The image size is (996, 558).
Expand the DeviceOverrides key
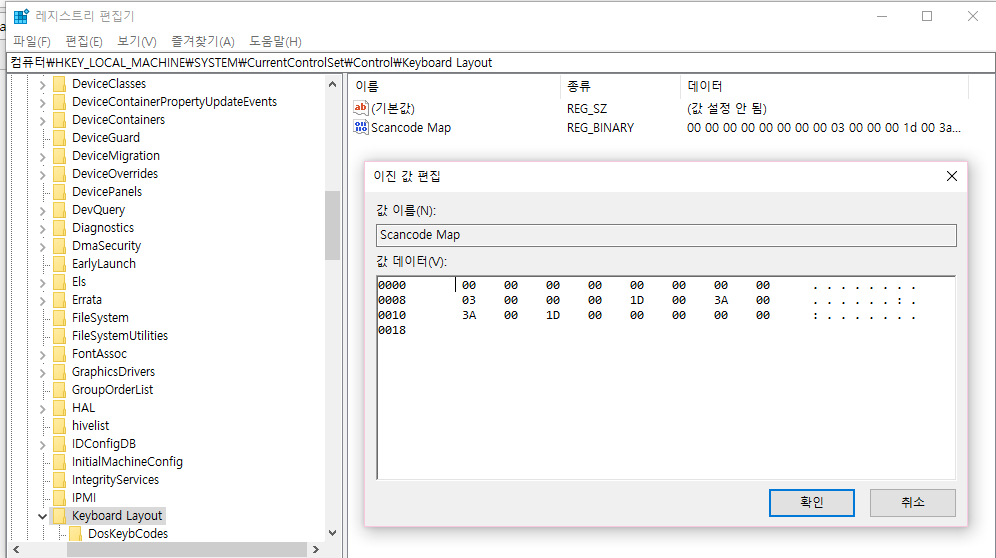[x=43, y=174]
